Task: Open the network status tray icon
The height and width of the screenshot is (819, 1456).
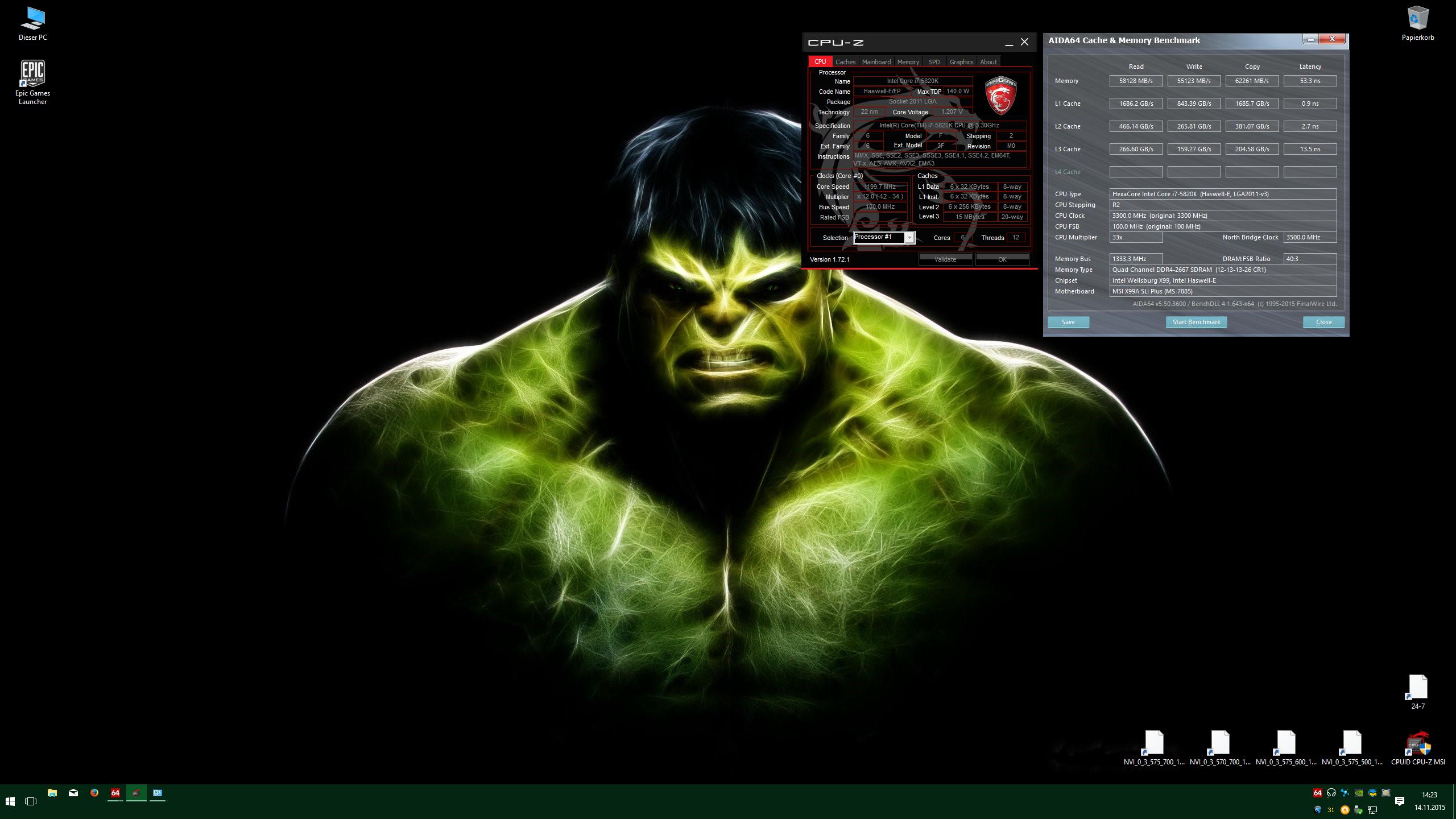Action: click(x=1372, y=810)
